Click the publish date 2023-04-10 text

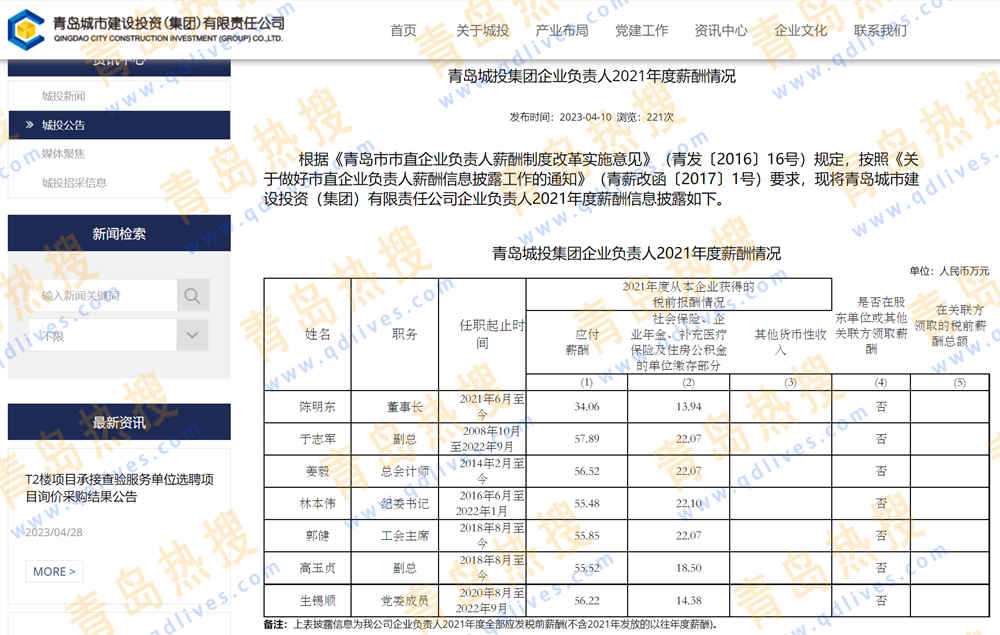585,117
